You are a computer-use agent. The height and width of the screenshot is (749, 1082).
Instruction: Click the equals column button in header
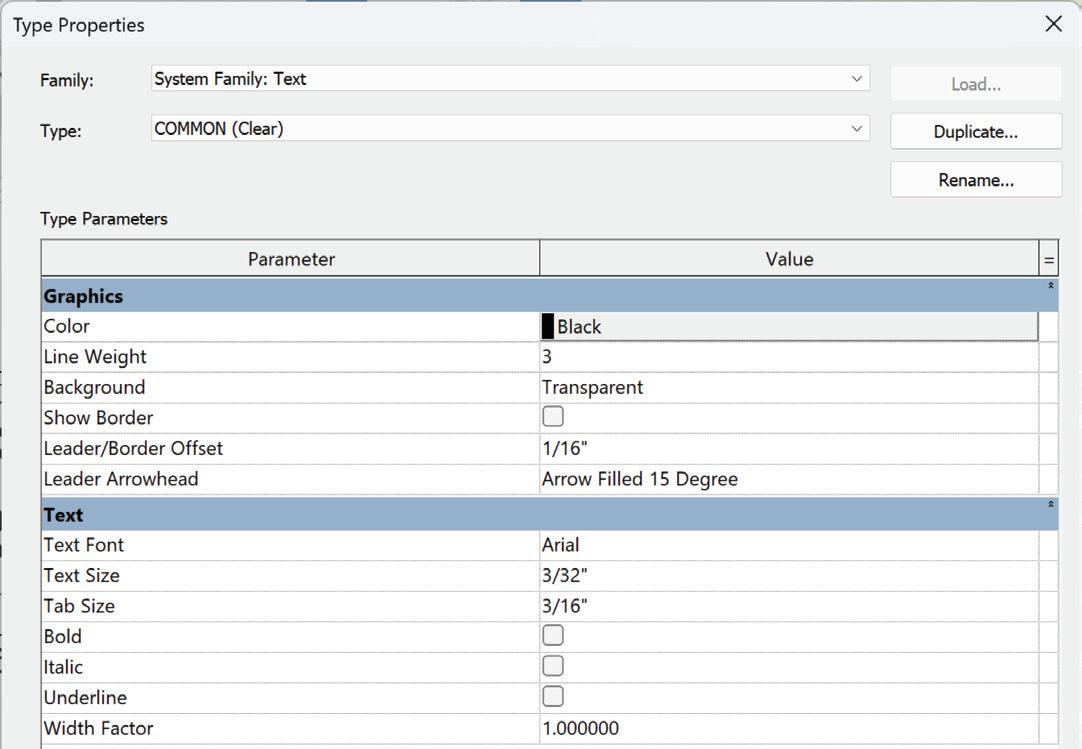(x=1049, y=260)
